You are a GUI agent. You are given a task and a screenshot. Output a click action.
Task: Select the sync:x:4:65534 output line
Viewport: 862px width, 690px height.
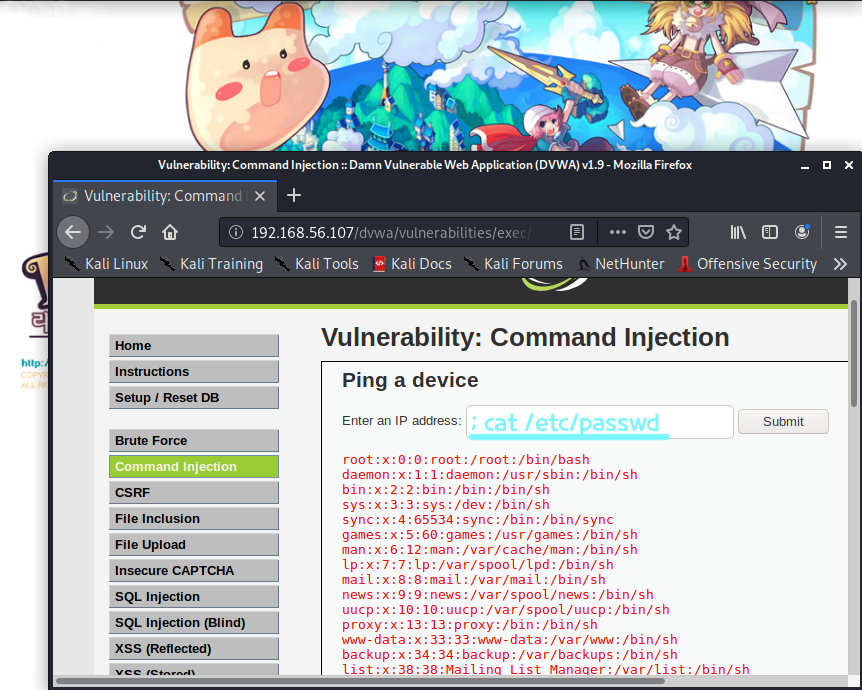tap(478, 520)
